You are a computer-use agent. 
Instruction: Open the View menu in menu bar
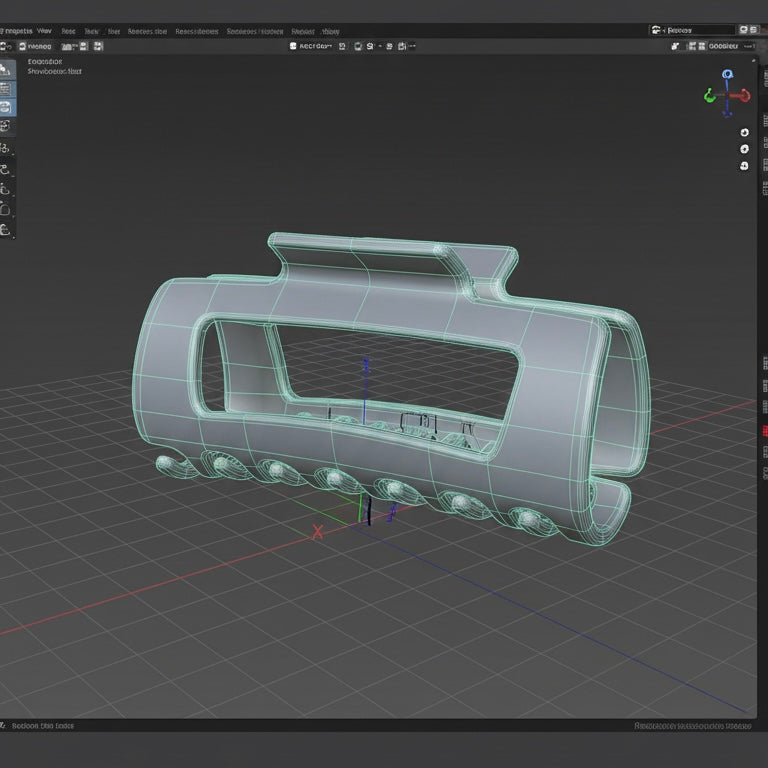(44, 31)
